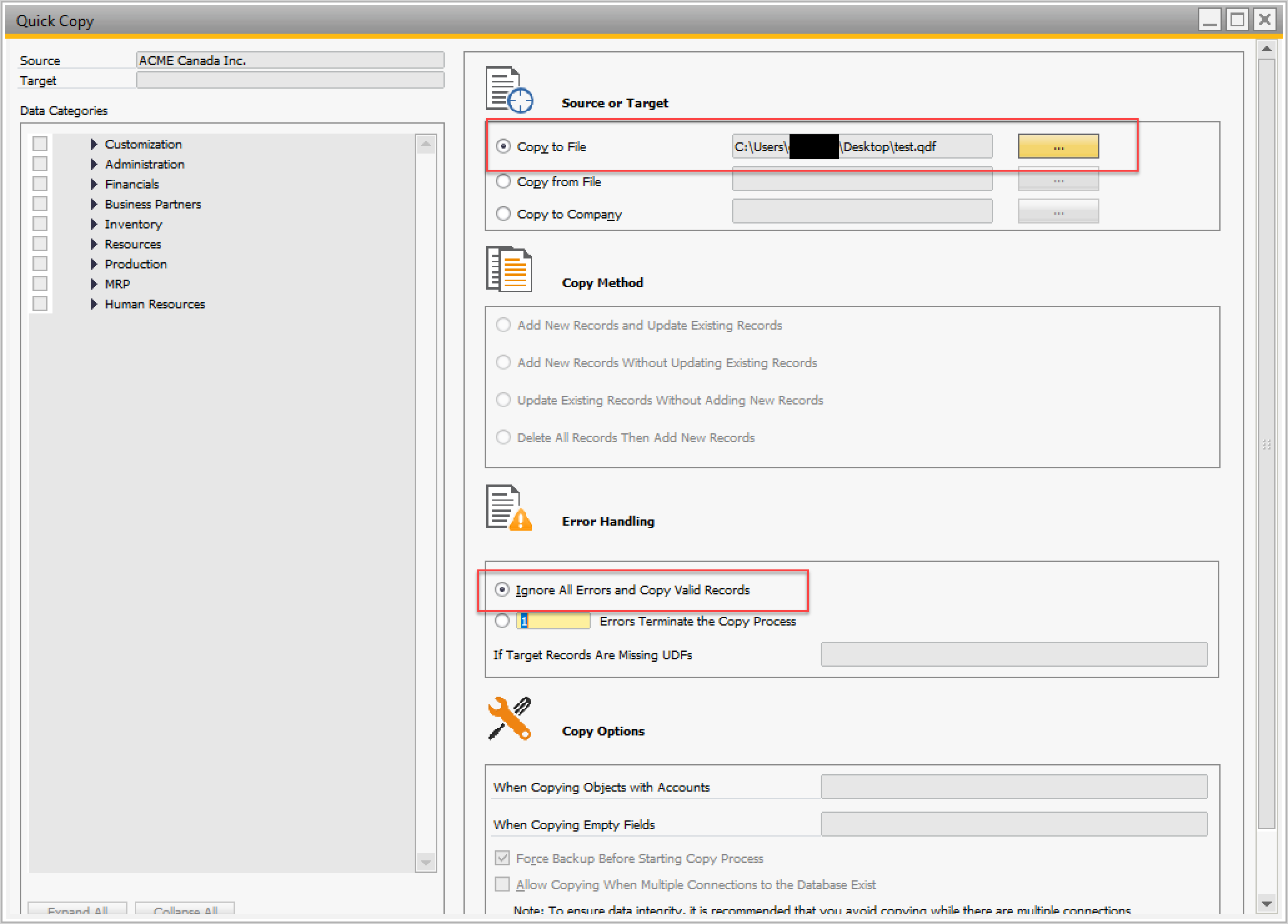Click the Copy Method document icon

click(x=509, y=270)
